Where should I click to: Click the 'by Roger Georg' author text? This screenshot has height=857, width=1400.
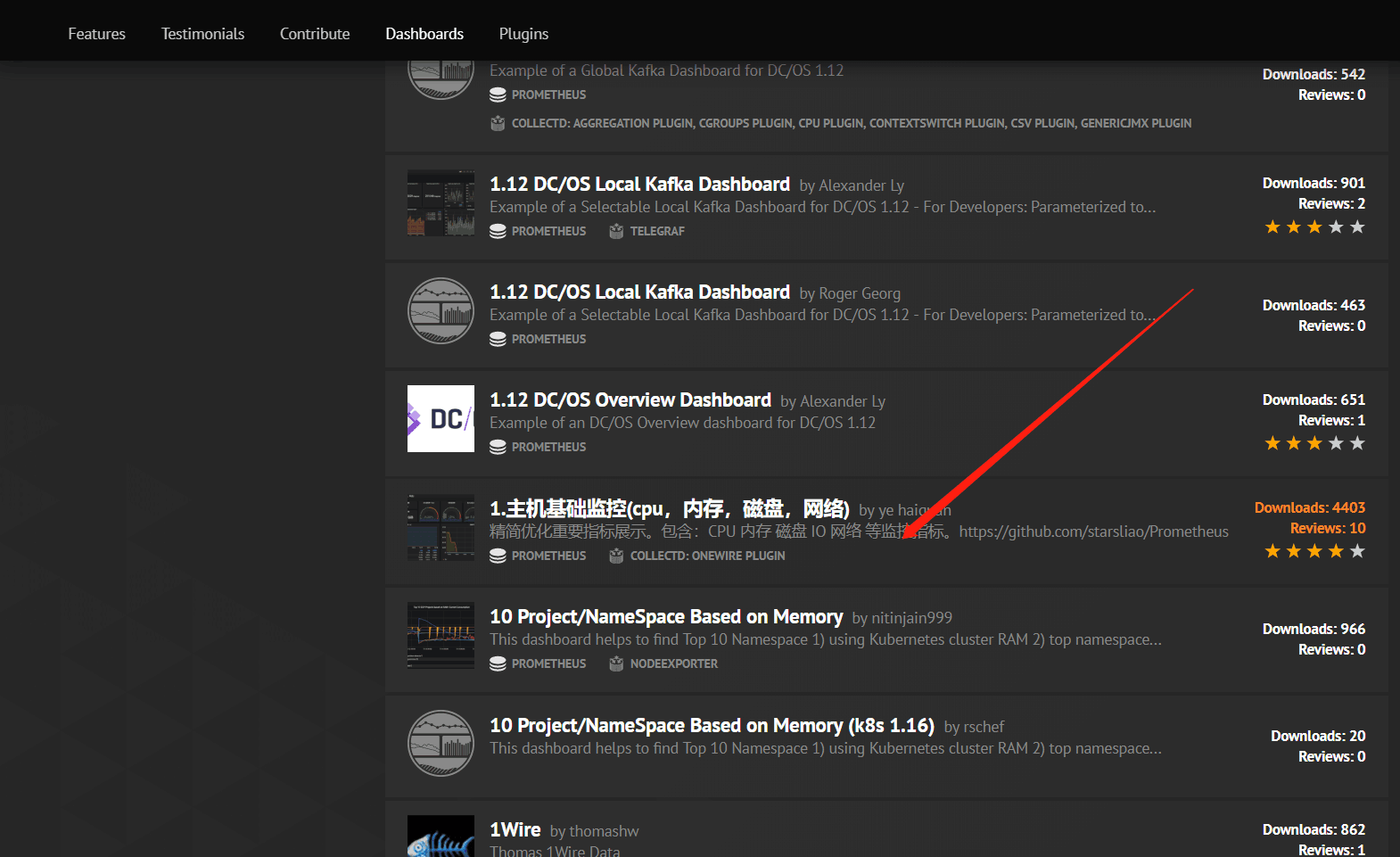pyautogui.click(x=850, y=293)
